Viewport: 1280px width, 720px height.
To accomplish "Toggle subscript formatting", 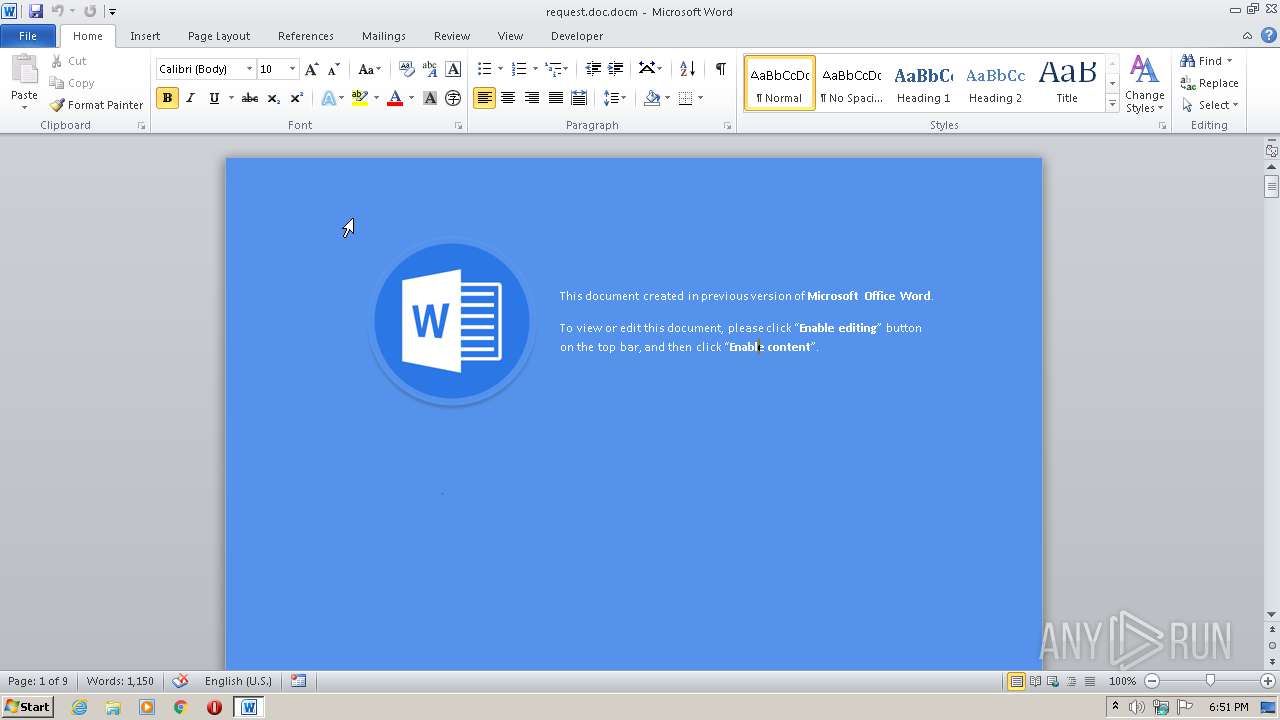I will tap(273, 98).
